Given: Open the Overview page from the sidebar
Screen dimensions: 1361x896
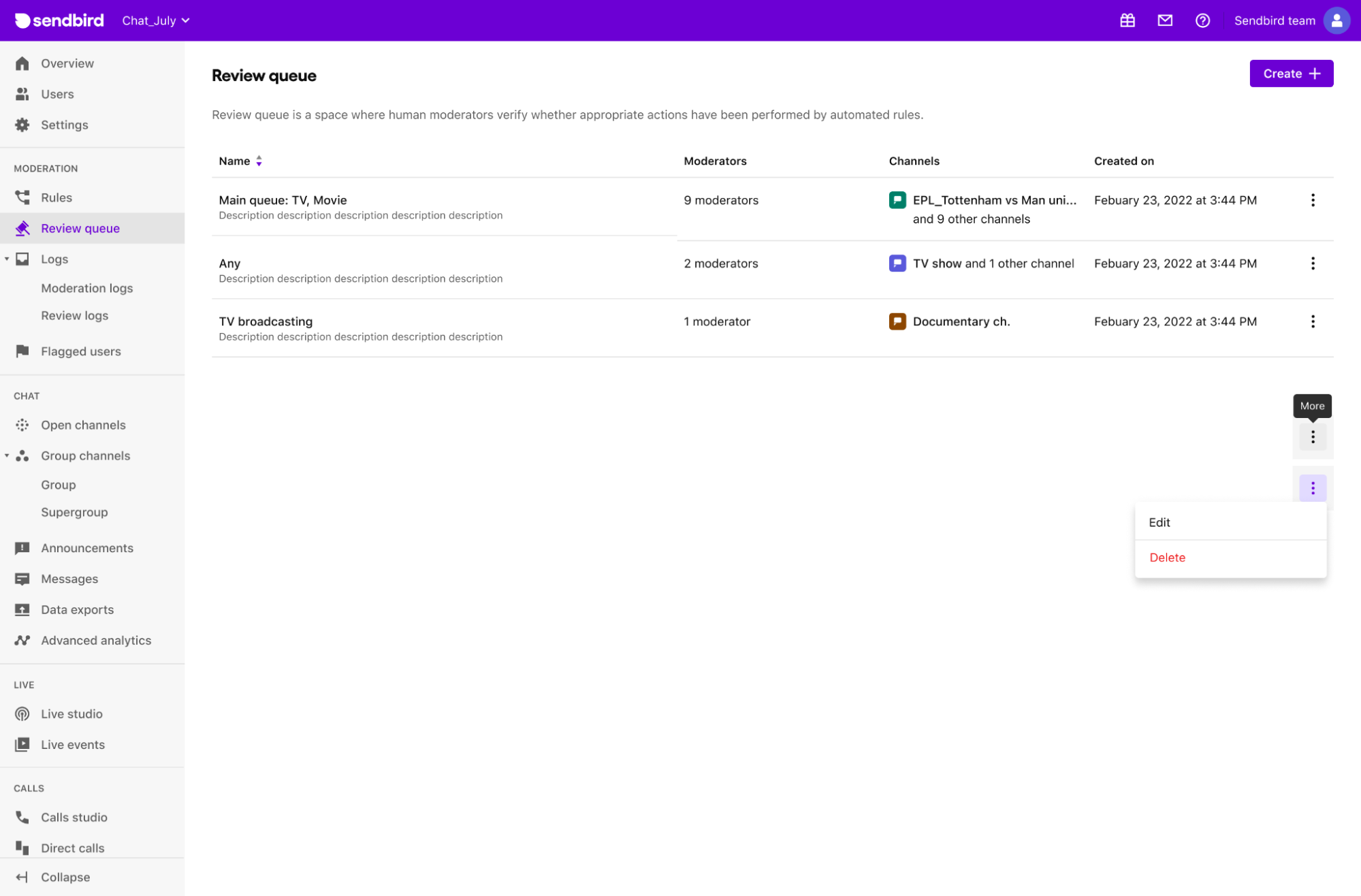Looking at the screenshot, I should point(67,63).
